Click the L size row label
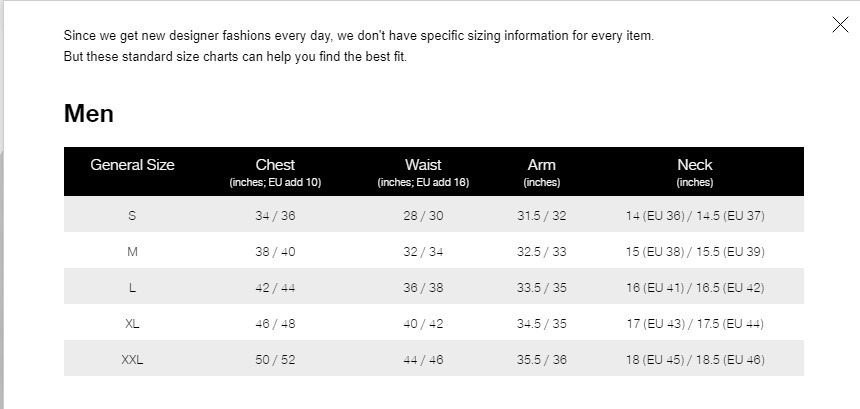This screenshot has width=860, height=409. [x=132, y=288]
